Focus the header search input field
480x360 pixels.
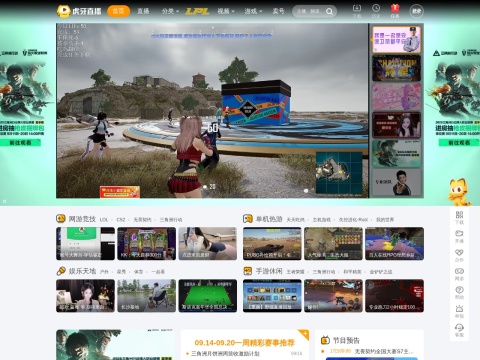[x=309, y=11]
